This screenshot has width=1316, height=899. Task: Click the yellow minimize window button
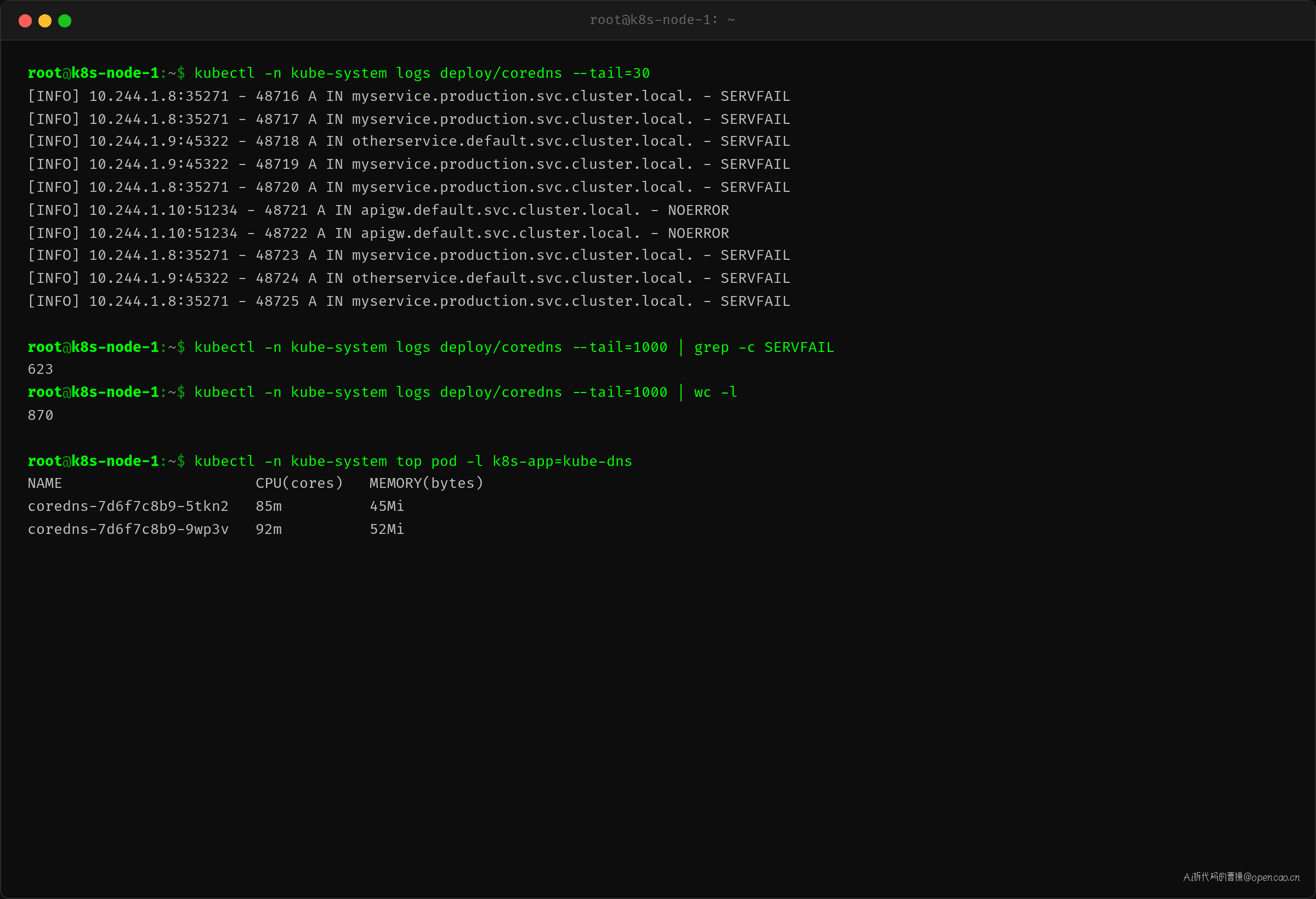tap(45, 21)
